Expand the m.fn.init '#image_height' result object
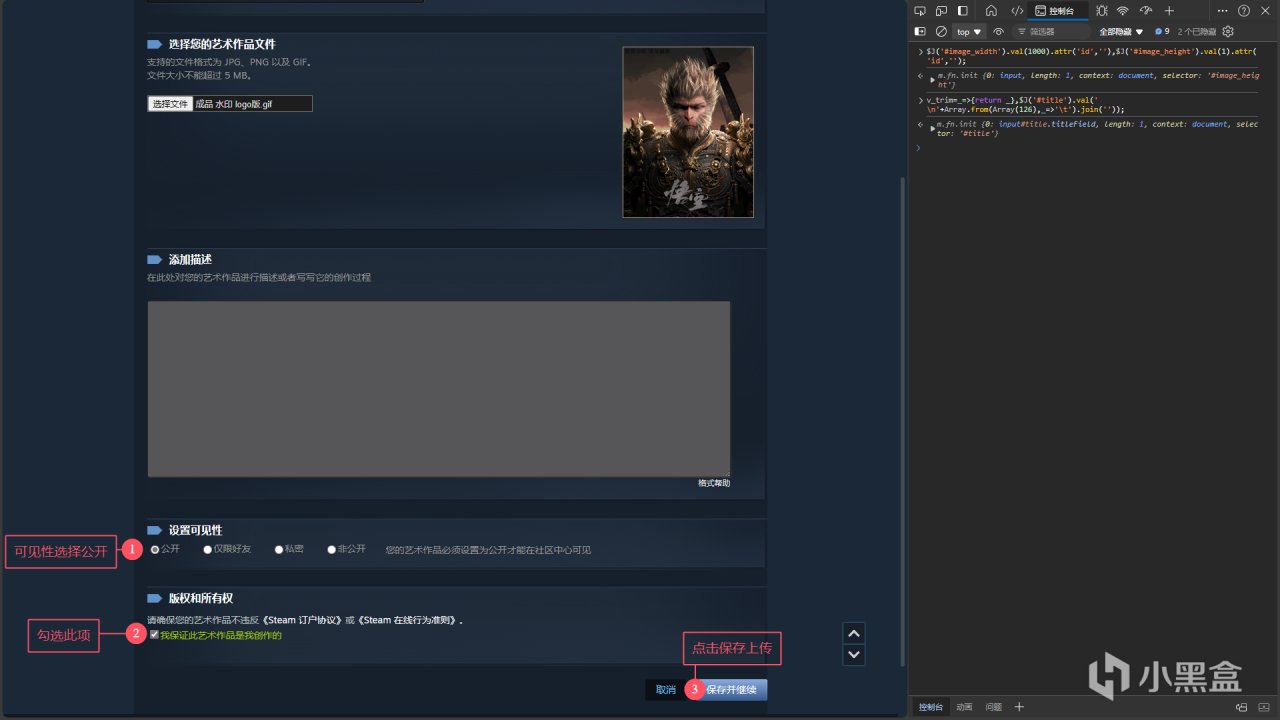The height and width of the screenshot is (720, 1280). 933,78
